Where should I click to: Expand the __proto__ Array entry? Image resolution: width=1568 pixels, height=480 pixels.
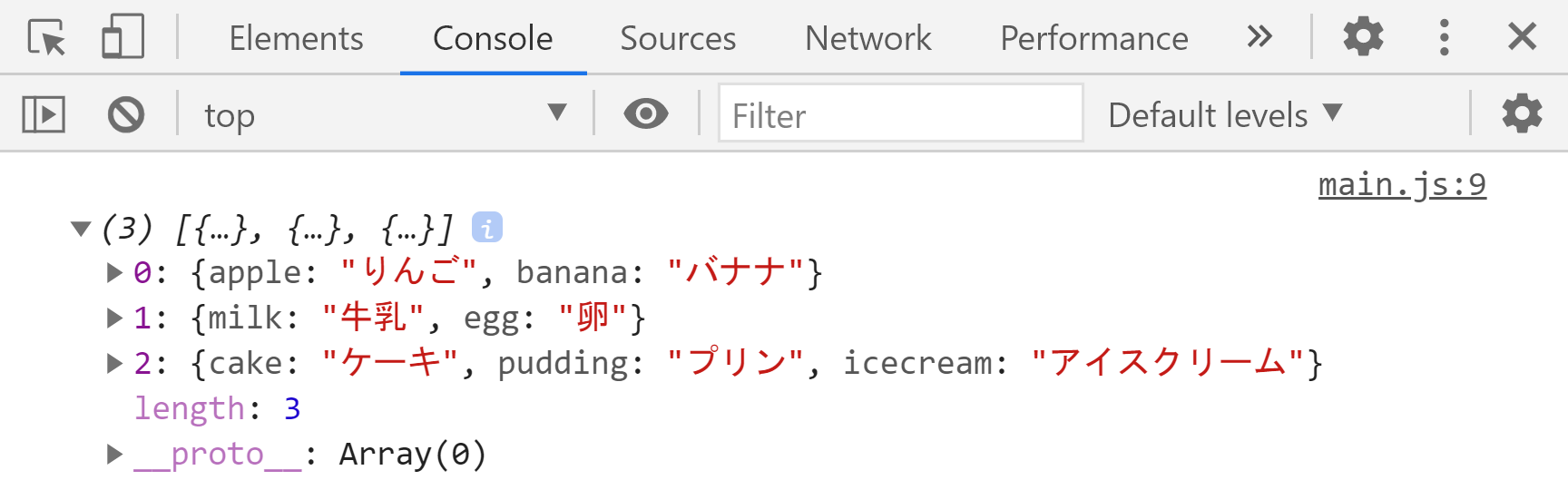(114, 454)
